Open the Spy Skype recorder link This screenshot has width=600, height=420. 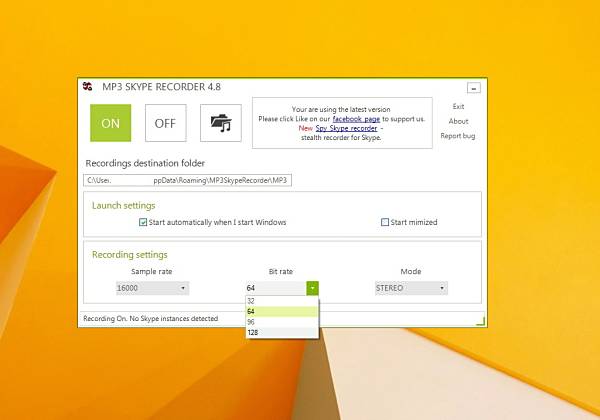click(x=346, y=128)
